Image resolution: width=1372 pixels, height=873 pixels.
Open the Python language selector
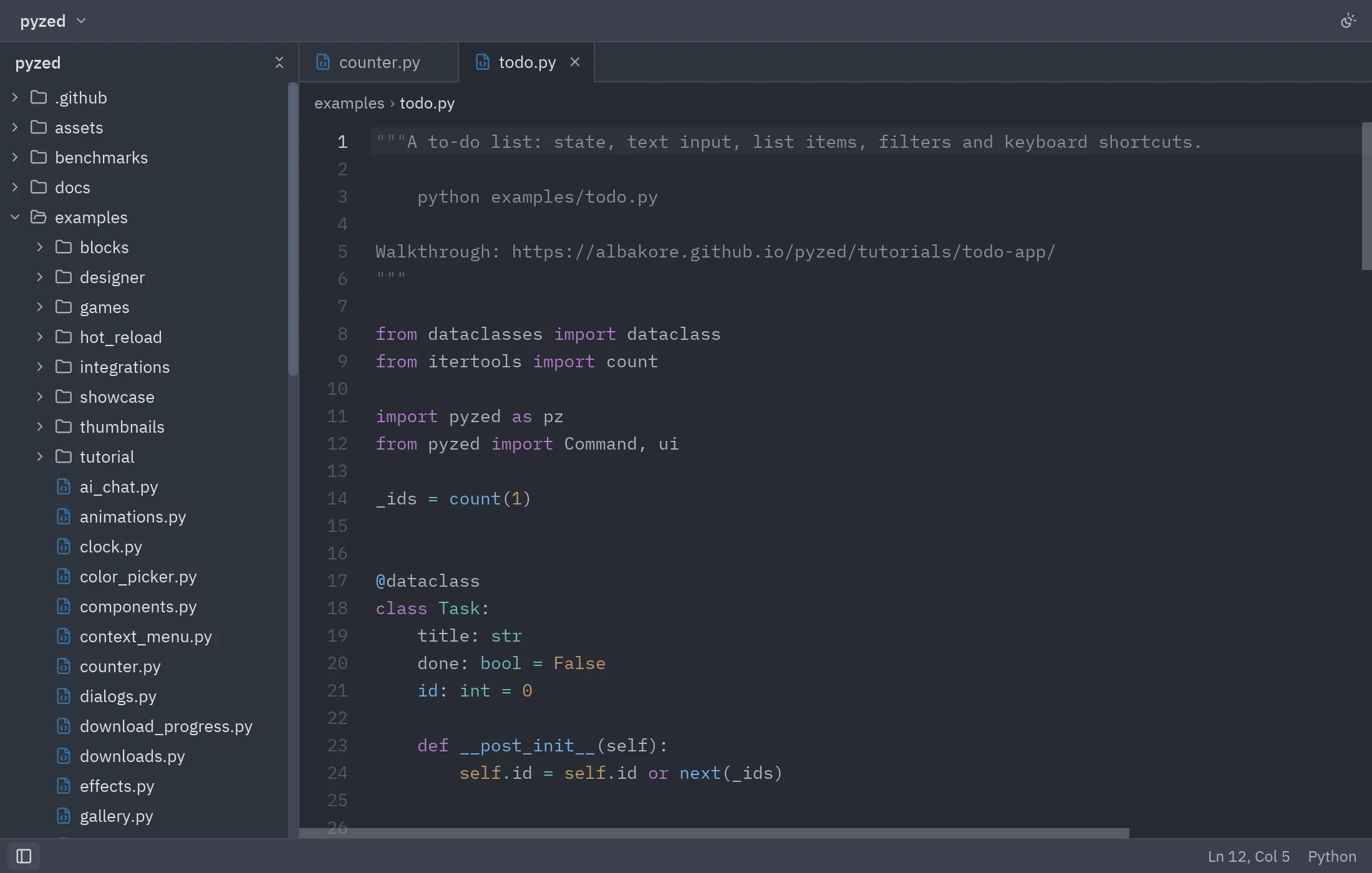[1332, 856]
